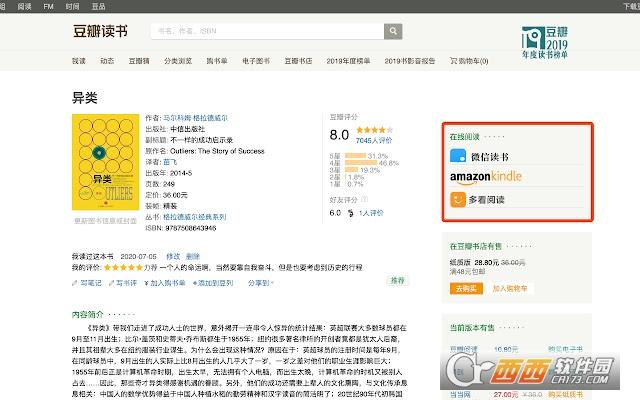Click the translator link 苗飞

pyautogui.click(x=170, y=162)
